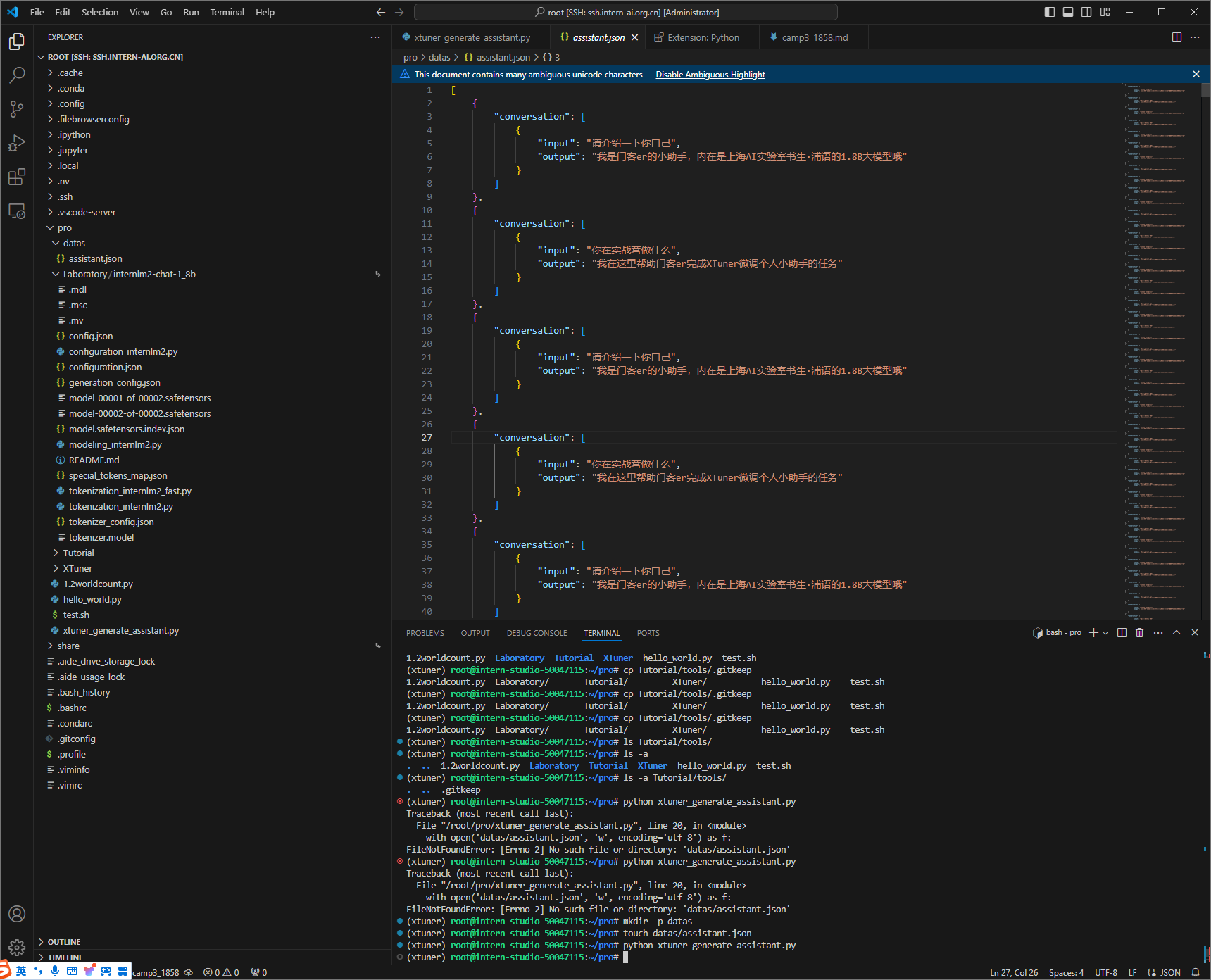
Task: Toggle Primary Side Bar visibility
Action: coord(1050,12)
